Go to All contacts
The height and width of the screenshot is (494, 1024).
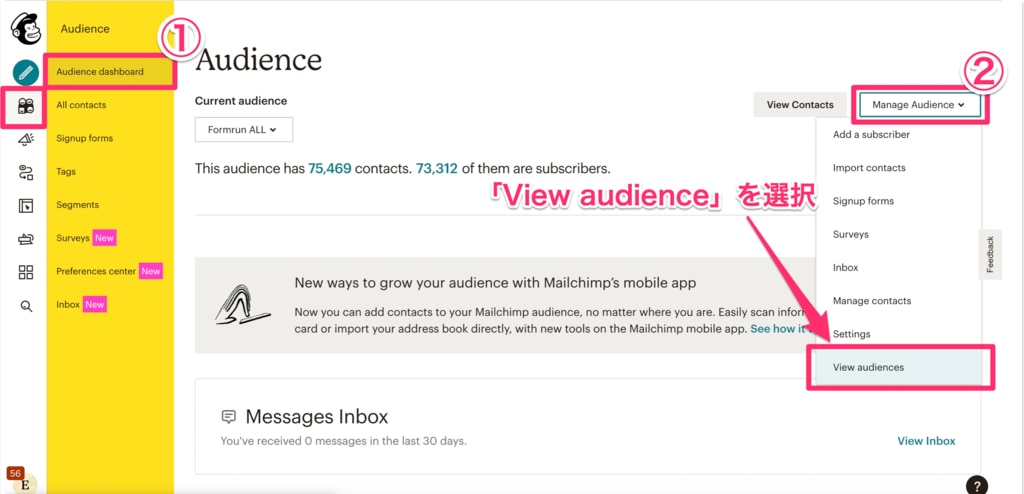click(81, 105)
